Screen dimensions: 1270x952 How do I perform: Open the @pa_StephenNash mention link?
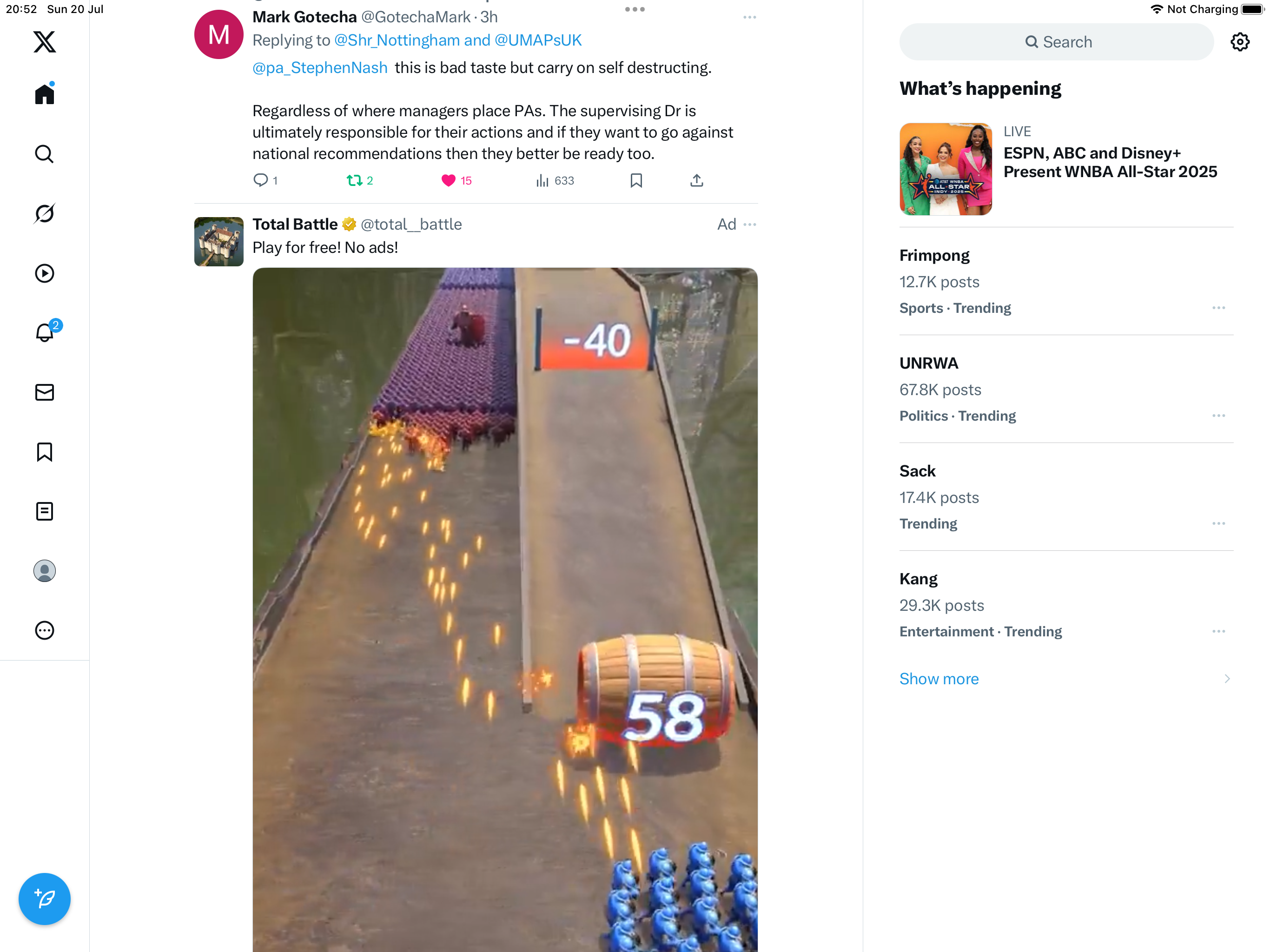[320, 68]
